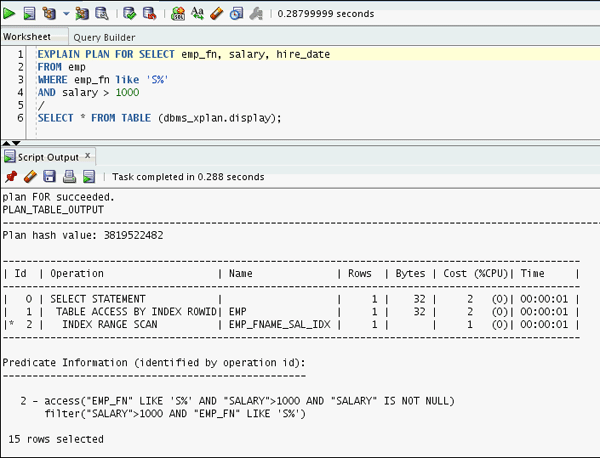Image resolution: width=600 pixels, height=458 pixels.
Task: Close the Script Output tab
Action: tap(88, 156)
